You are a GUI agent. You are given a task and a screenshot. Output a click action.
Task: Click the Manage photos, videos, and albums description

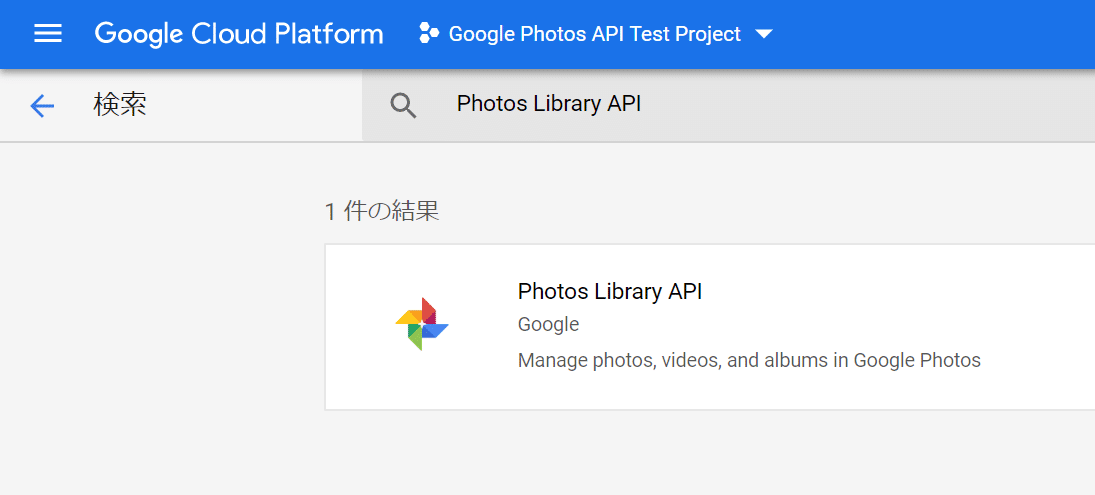coord(749,360)
